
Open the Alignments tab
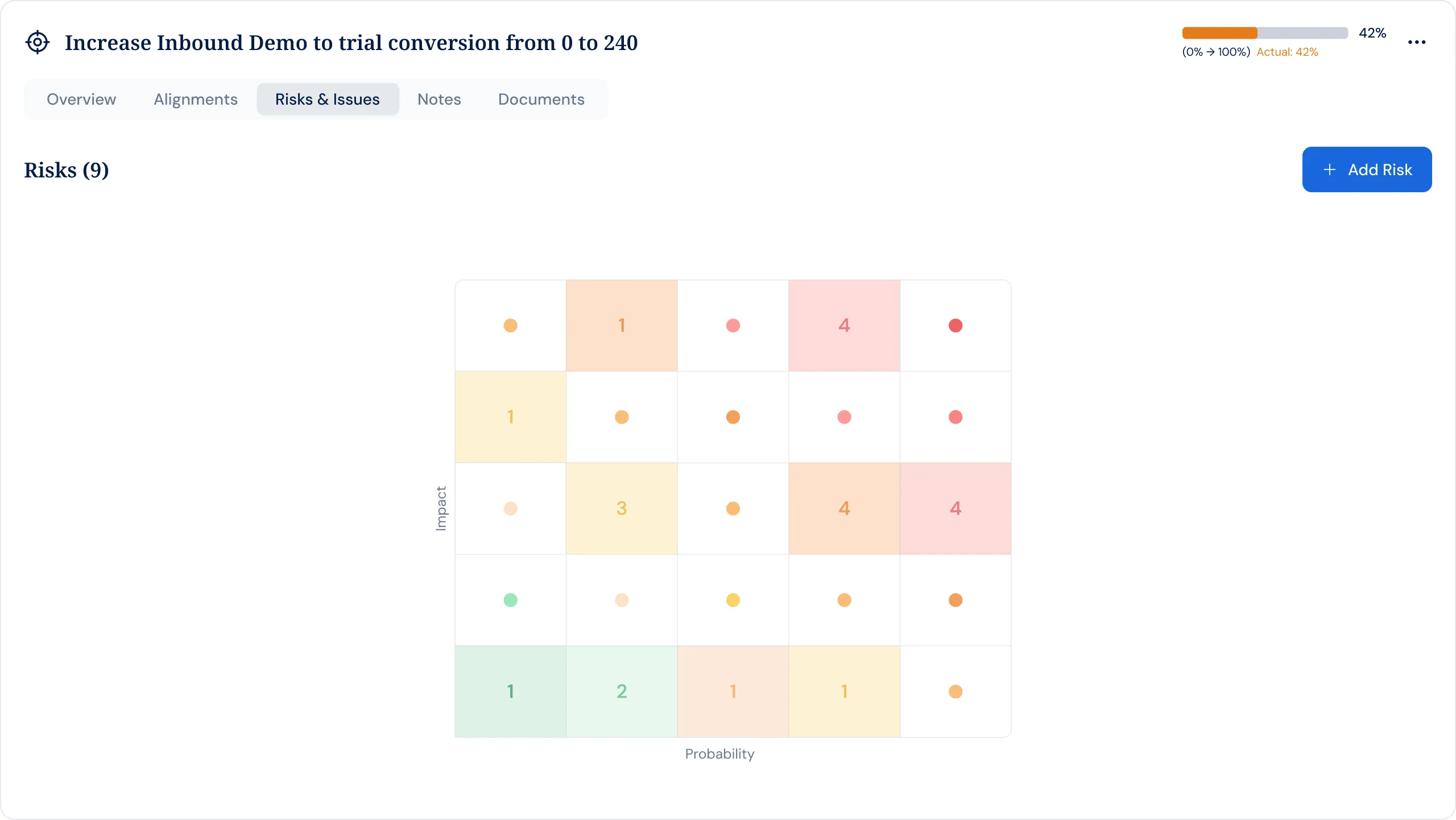pyautogui.click(x=196, y=99)
